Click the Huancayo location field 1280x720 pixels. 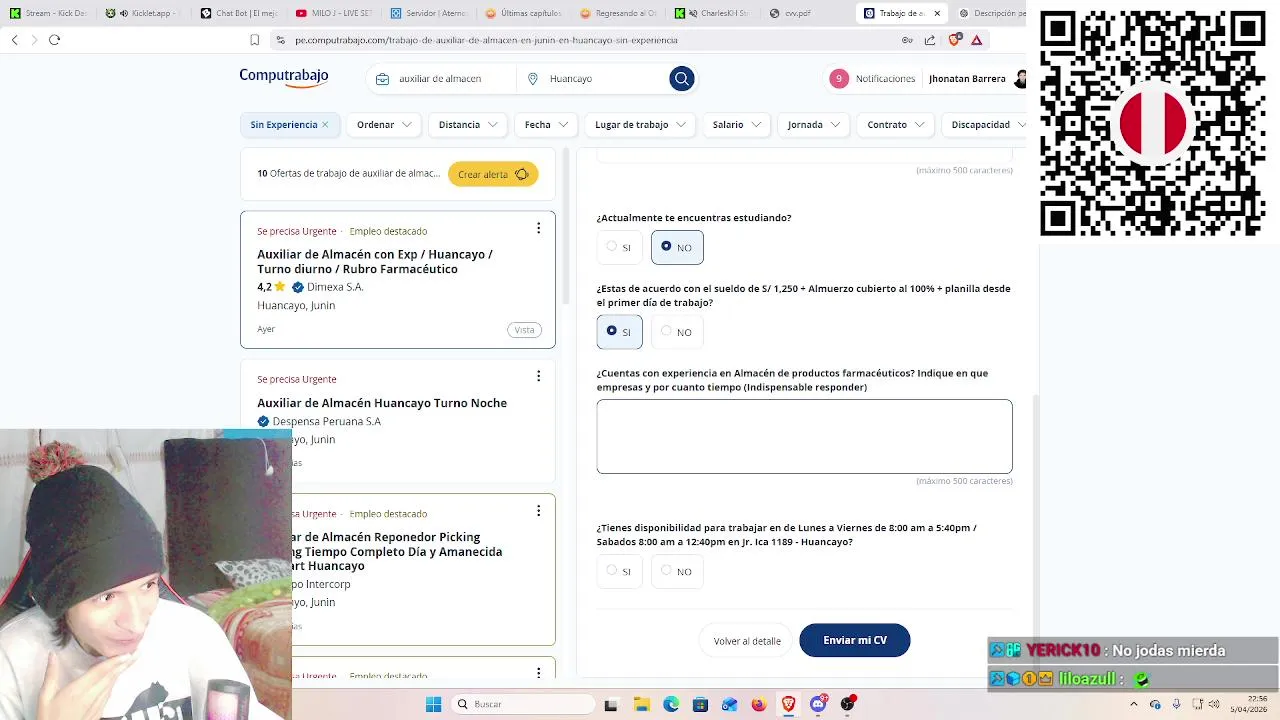[x=592, y=78]
